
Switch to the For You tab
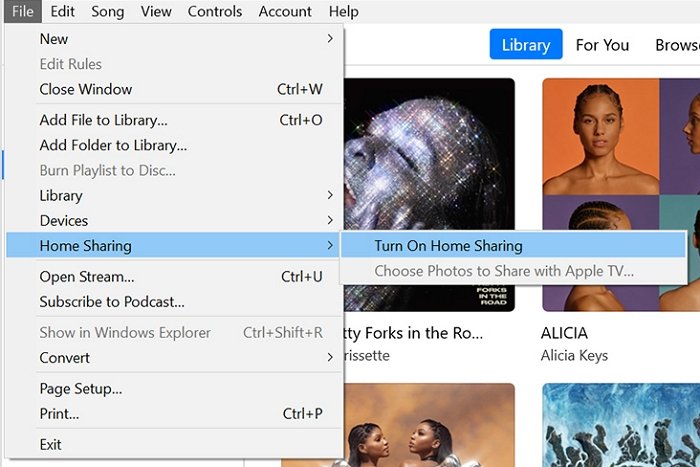tap(602, 45)
